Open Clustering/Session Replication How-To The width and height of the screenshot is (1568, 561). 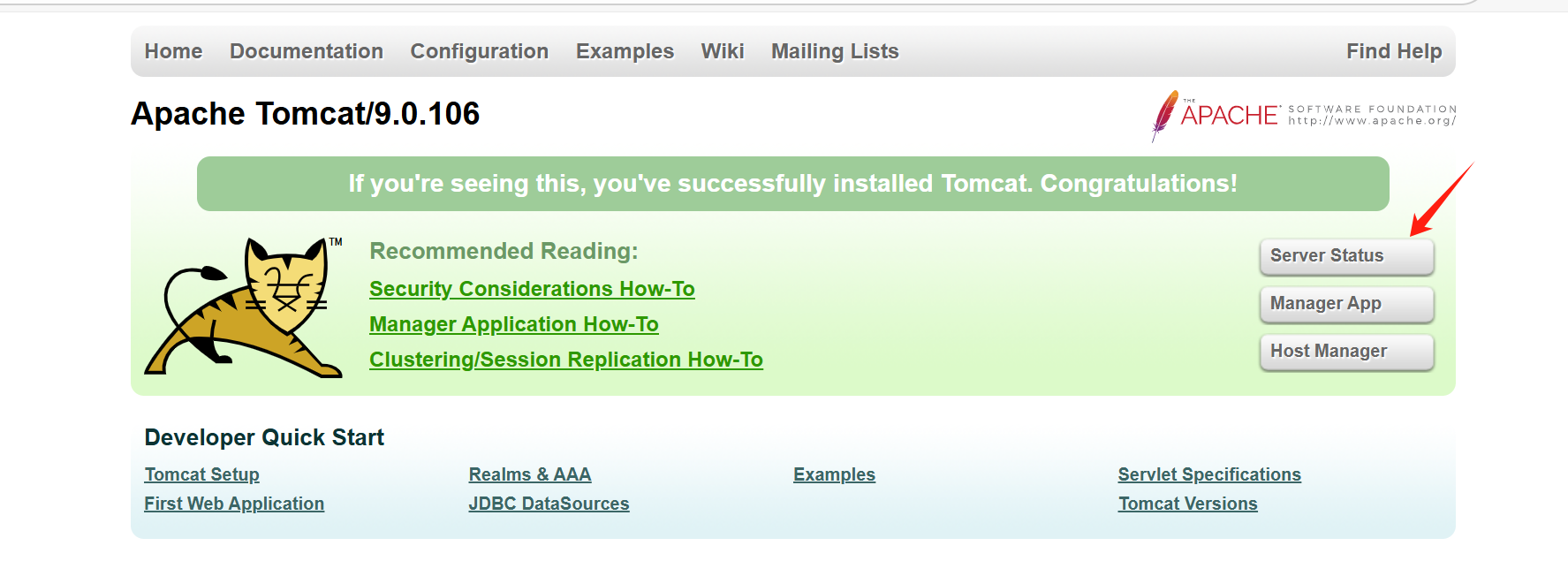tap(565, 360)
